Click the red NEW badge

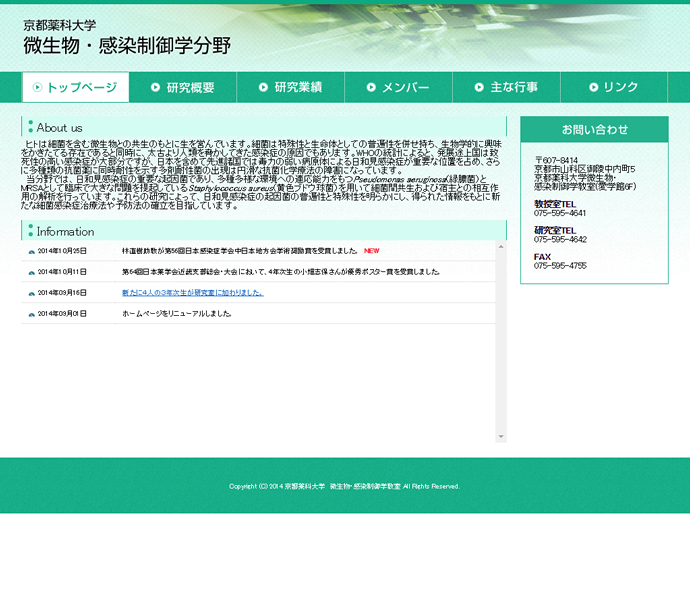(x=372, y=251)
